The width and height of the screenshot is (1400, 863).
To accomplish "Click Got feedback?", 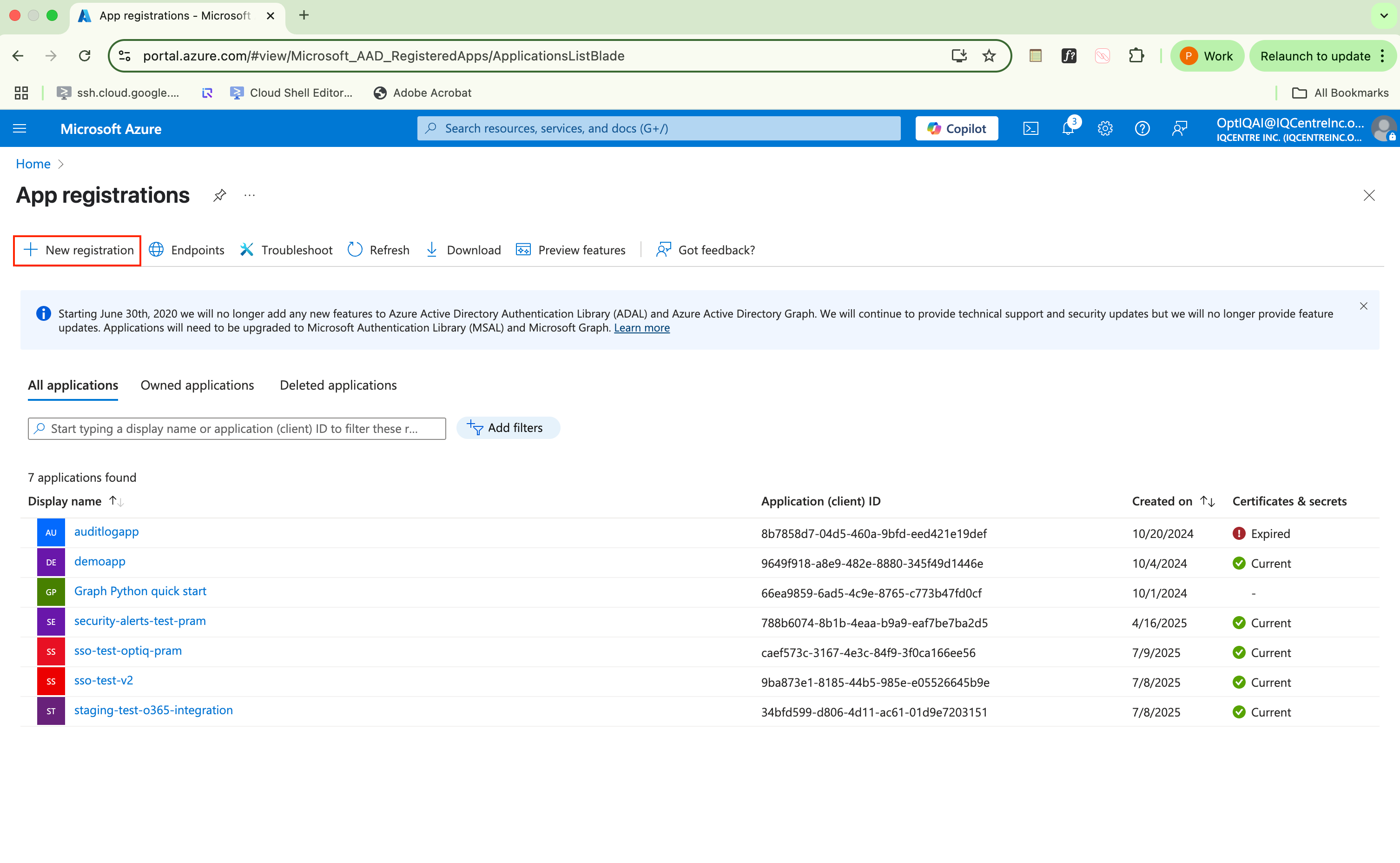I will pos(705,250).
